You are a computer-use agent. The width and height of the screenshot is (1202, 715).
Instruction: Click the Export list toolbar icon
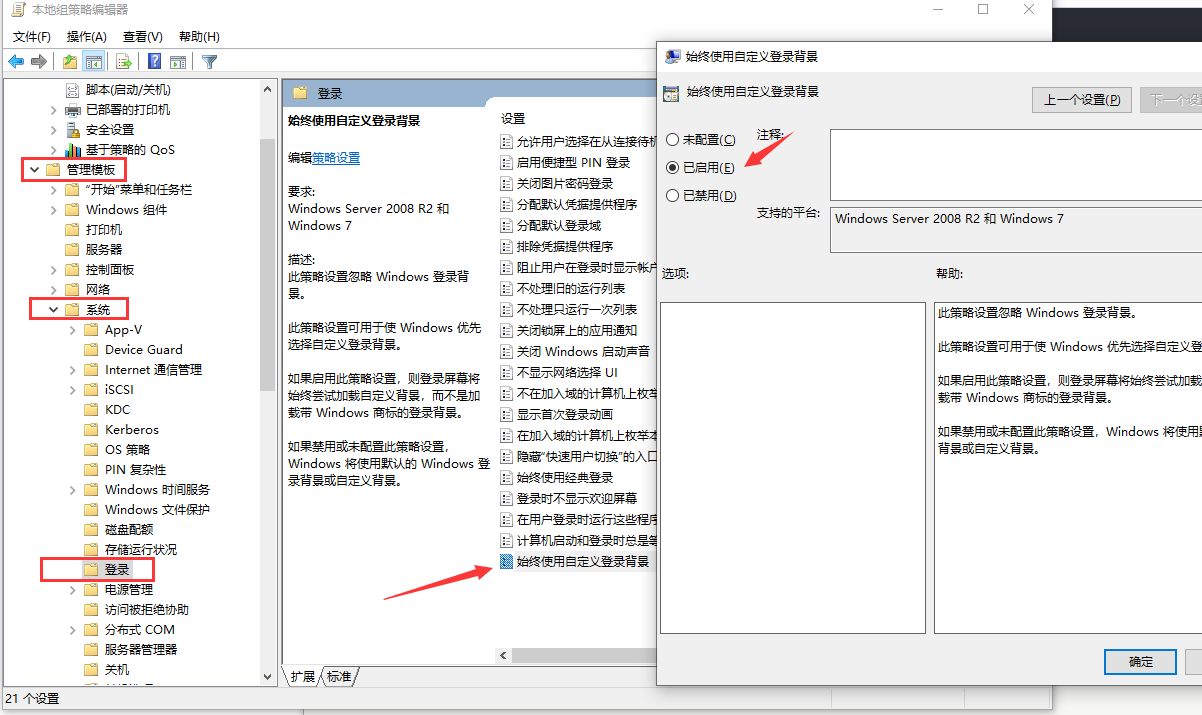click(x=124, y=62)
